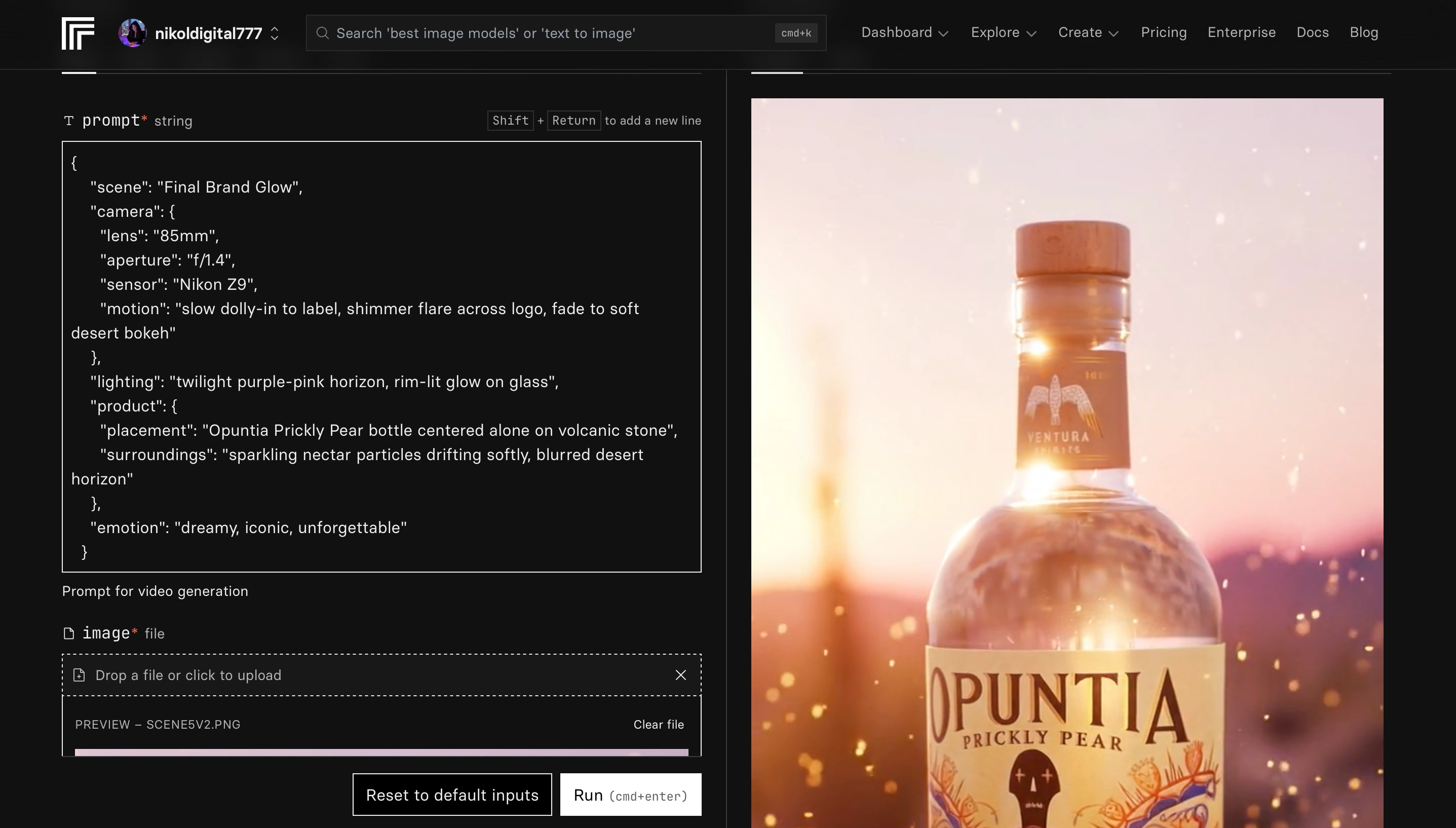The width and height of the screenshot is (1456, 828).
Task: Click the 'Prompt for video generation' description
Action: tap(155, 591)
